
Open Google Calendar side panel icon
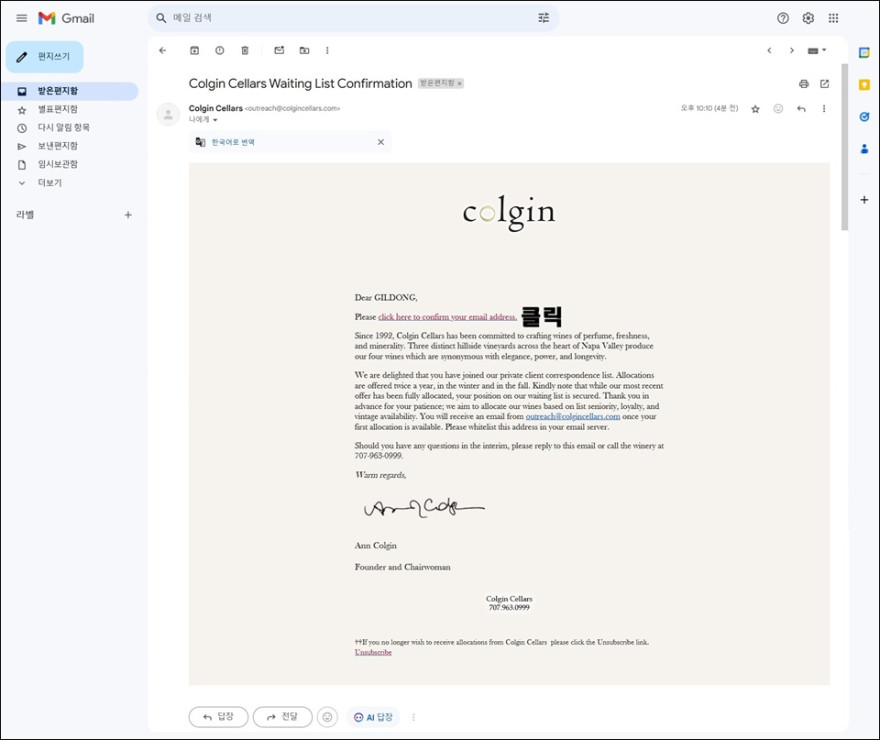coord(864,53)
